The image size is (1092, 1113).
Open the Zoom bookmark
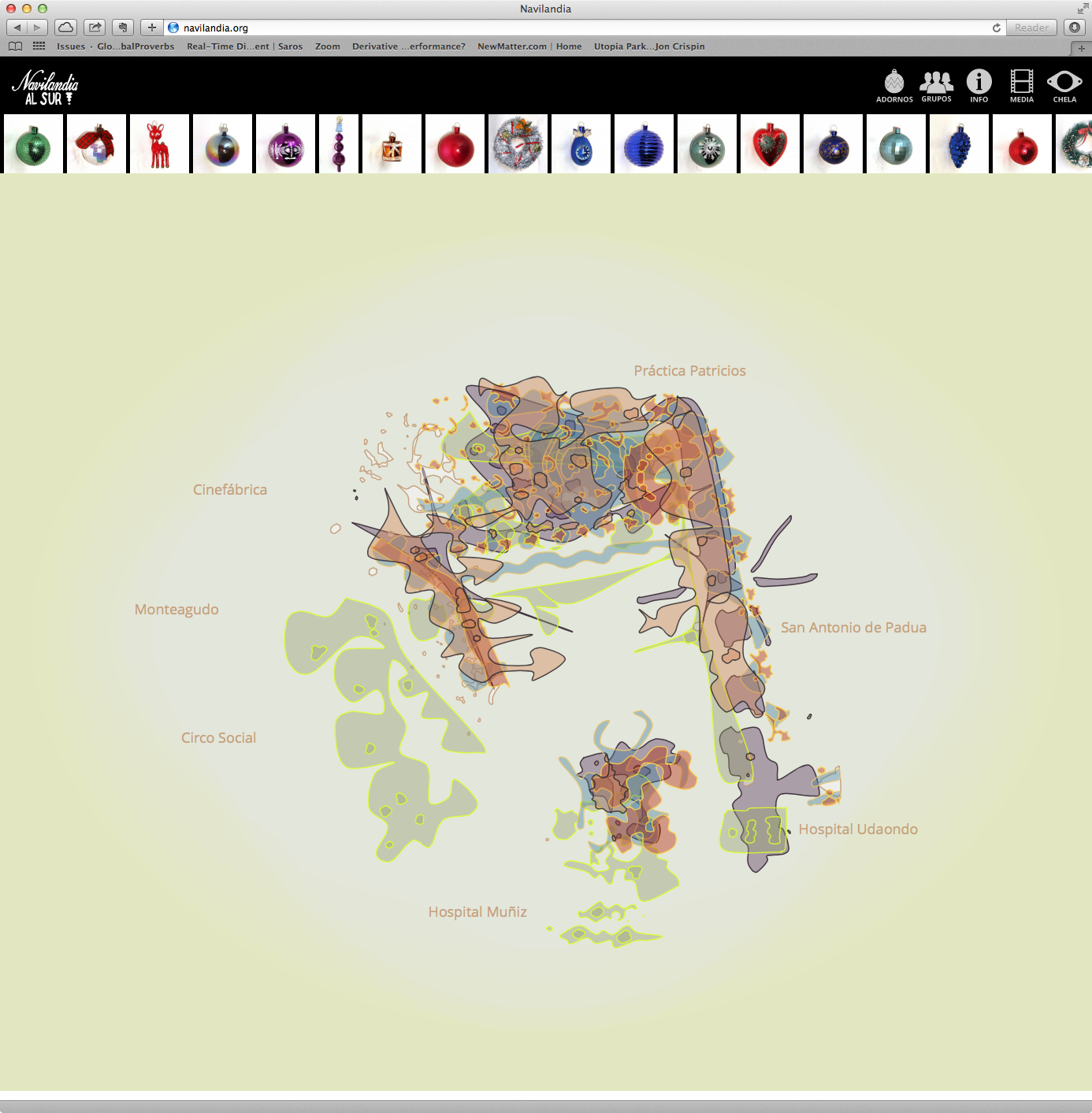[328, 46]
